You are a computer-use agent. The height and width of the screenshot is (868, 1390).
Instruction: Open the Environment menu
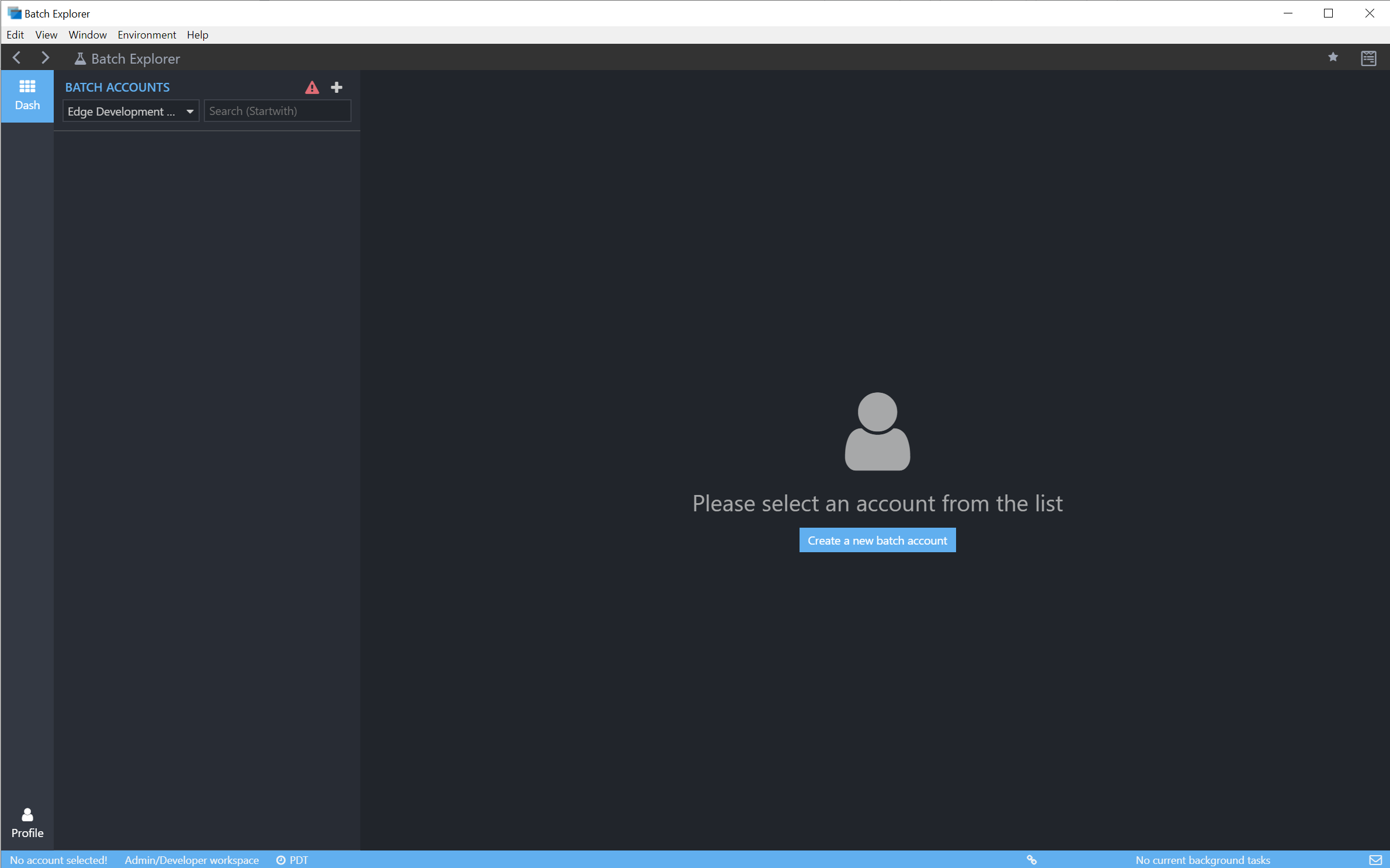pyautogui.click(x=146, y=35)
